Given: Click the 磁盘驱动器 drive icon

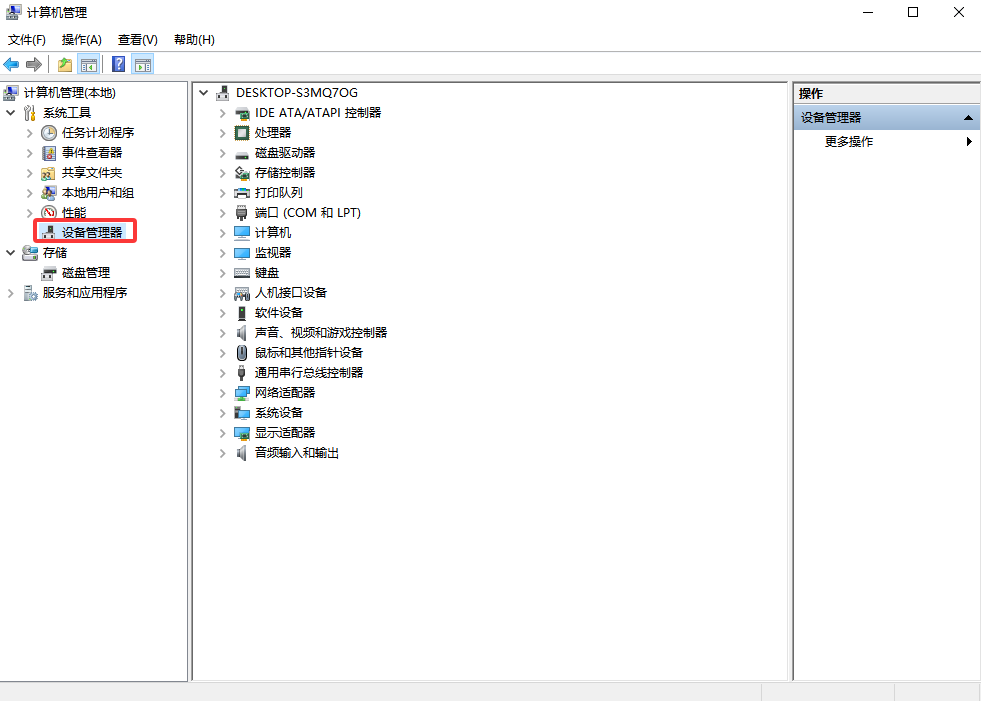Looking at the screenshot, I should (241, 154).
